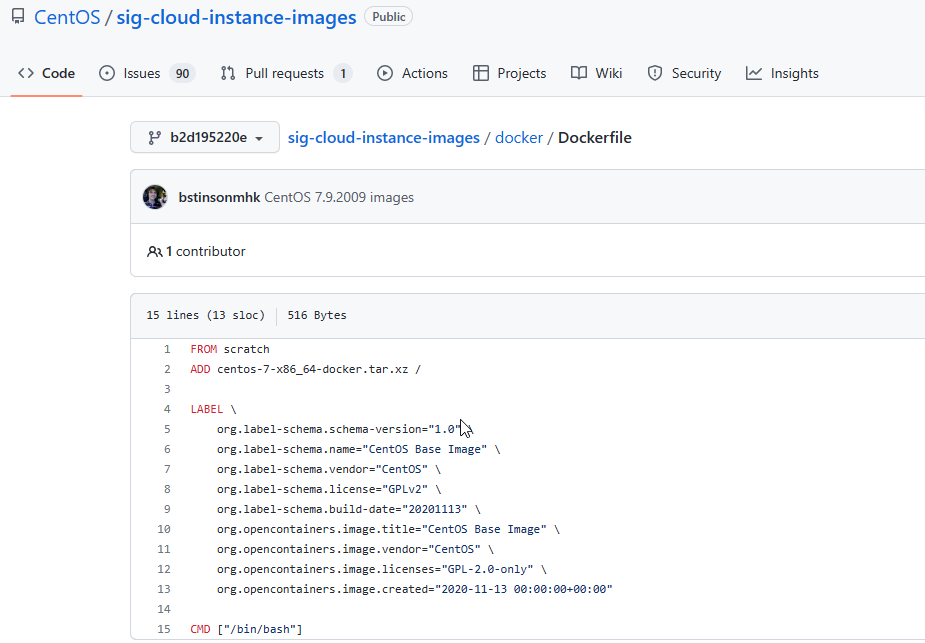Open the Insights tab
This screenshot has width=925, height=643.
(x=782, y=73)
